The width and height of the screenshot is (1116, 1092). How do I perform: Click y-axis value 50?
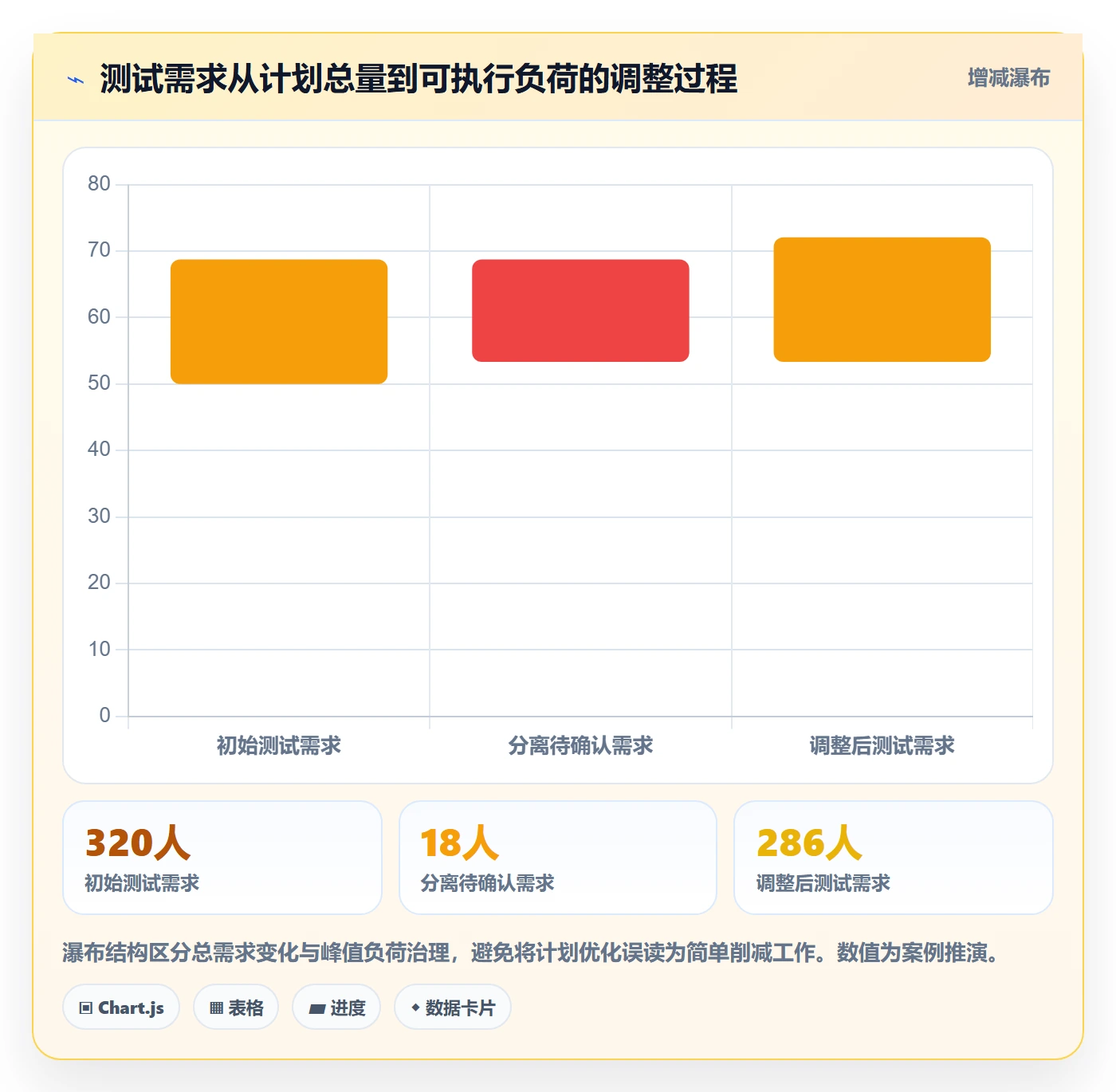[99, 383]
